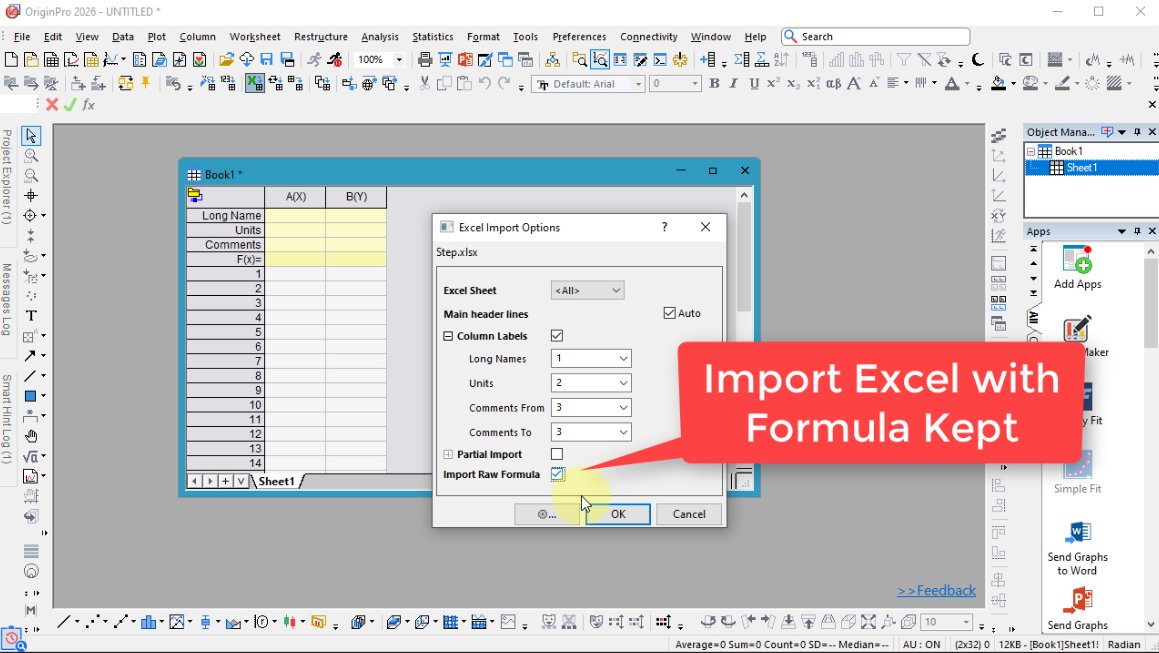Select Sheet1 in Object Manager
1159x653 pixels.
(x=1081, y=168)
